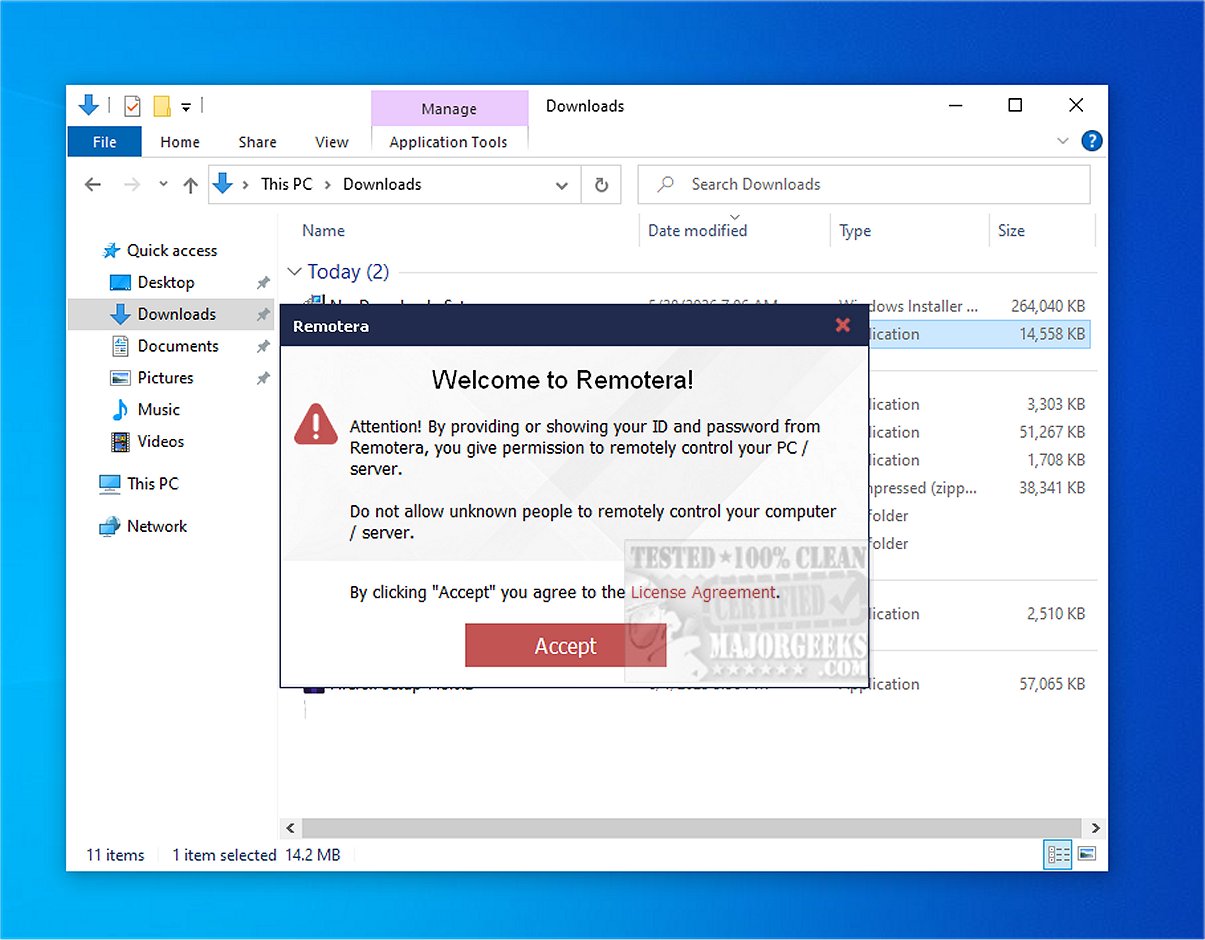Image resolution: width=1205 pixels, height=940 pixels.
Task: Select the file sized 14,558 KB
Action: (1052, 334)
